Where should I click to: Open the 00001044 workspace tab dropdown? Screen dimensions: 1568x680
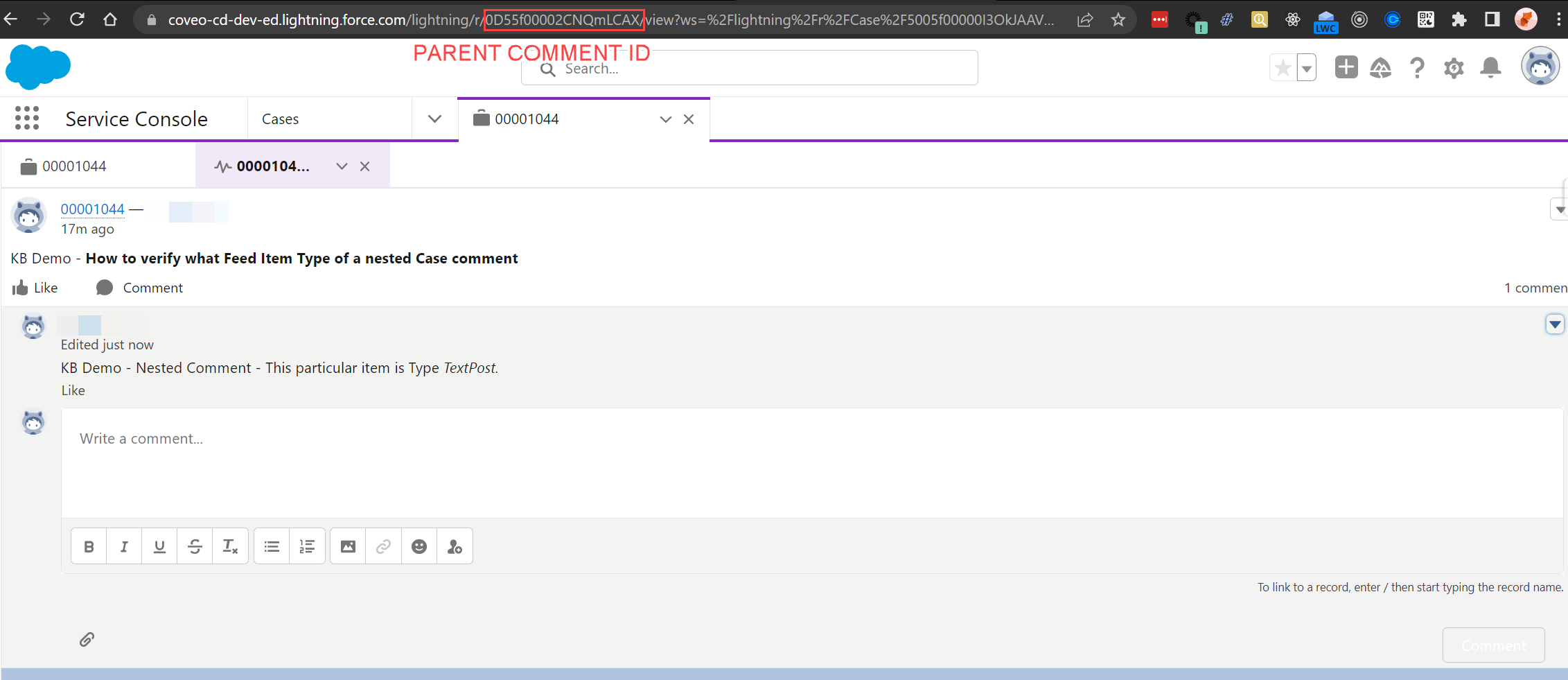tap(665, 119)
